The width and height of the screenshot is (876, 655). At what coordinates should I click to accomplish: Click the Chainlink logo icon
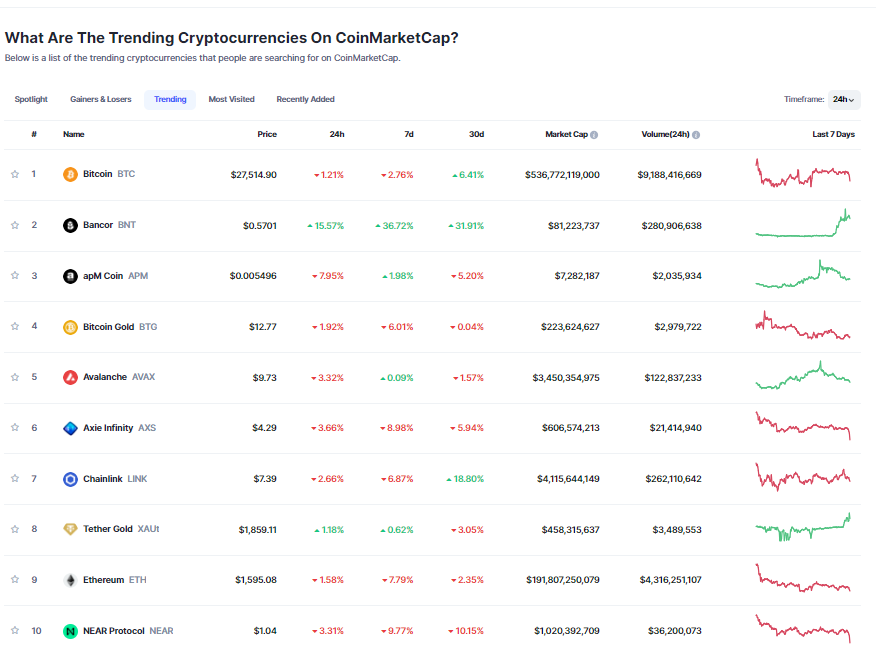70,479
